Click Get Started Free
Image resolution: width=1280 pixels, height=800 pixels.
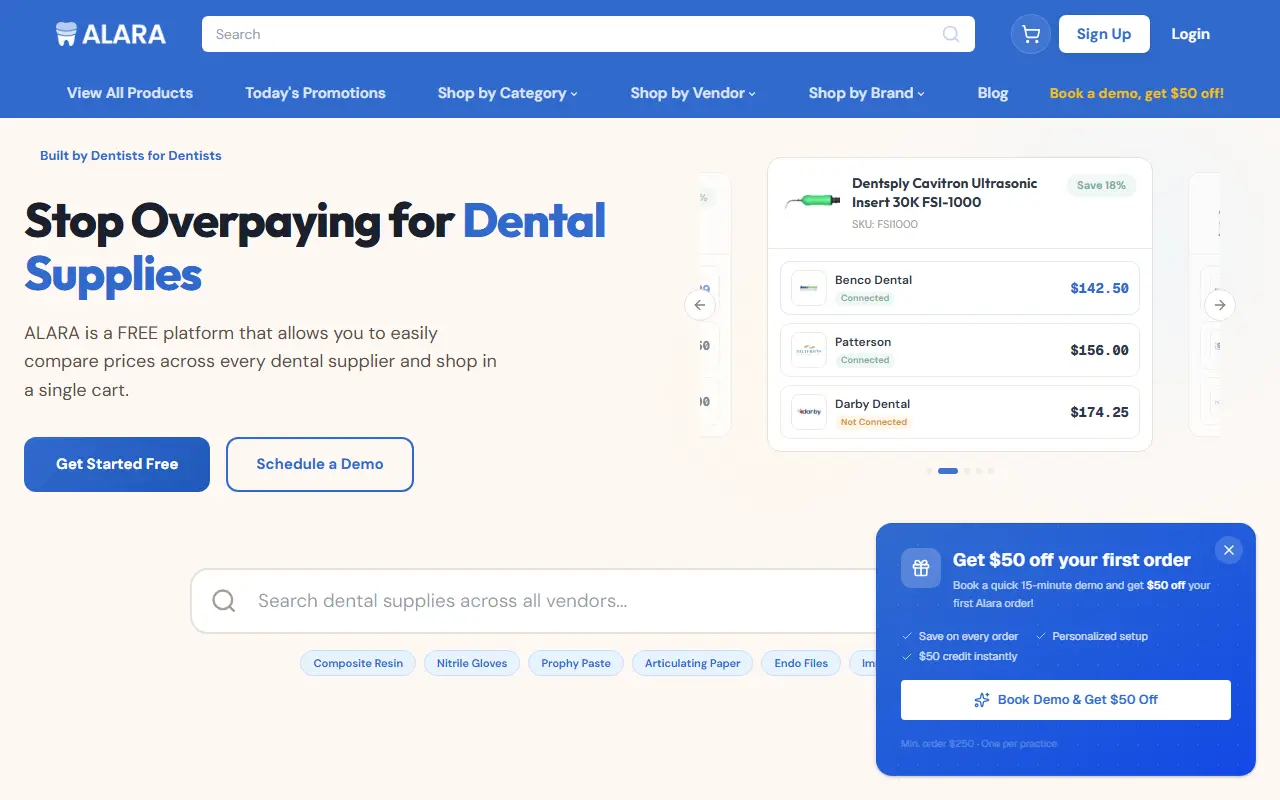point(117,464)
